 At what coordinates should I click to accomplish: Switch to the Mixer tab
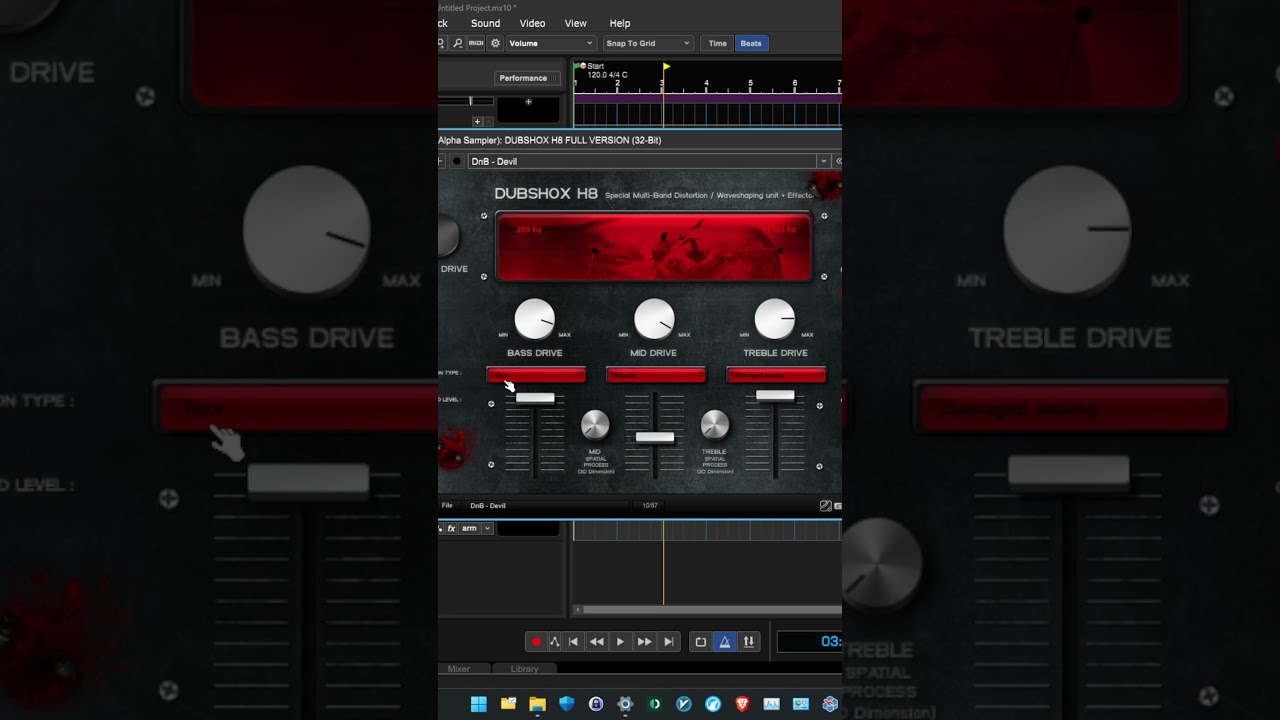[x=459, y=669]
